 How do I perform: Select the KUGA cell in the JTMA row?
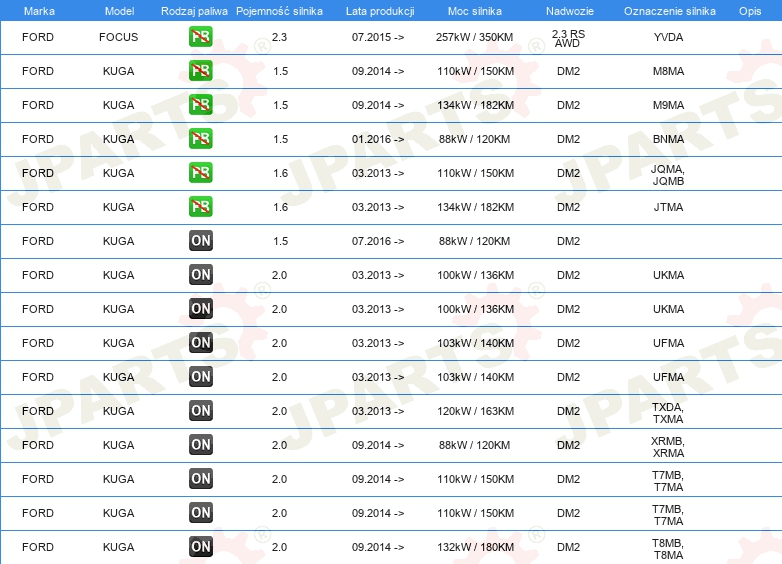(119, 206)
